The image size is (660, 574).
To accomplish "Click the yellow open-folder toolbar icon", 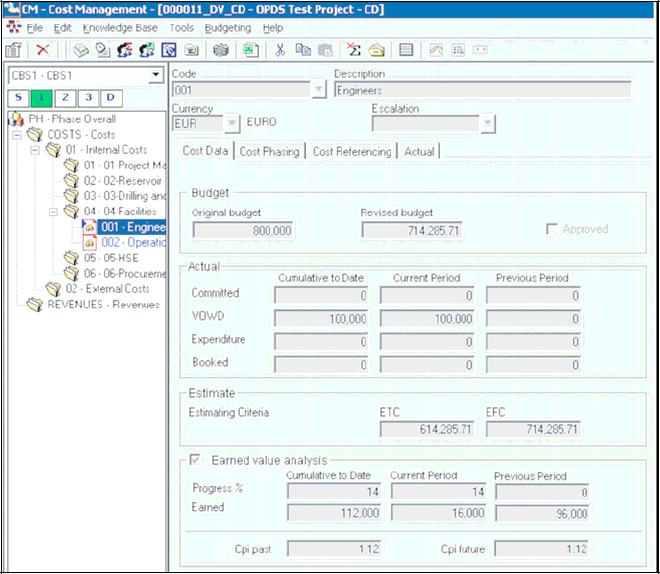I will point(377,50).
